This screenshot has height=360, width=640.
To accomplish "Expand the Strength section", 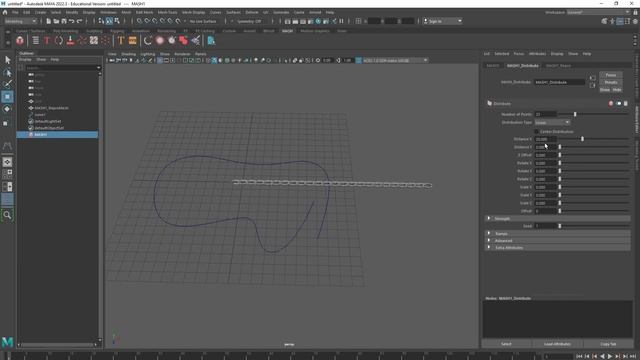I will (x=558, y=219).
